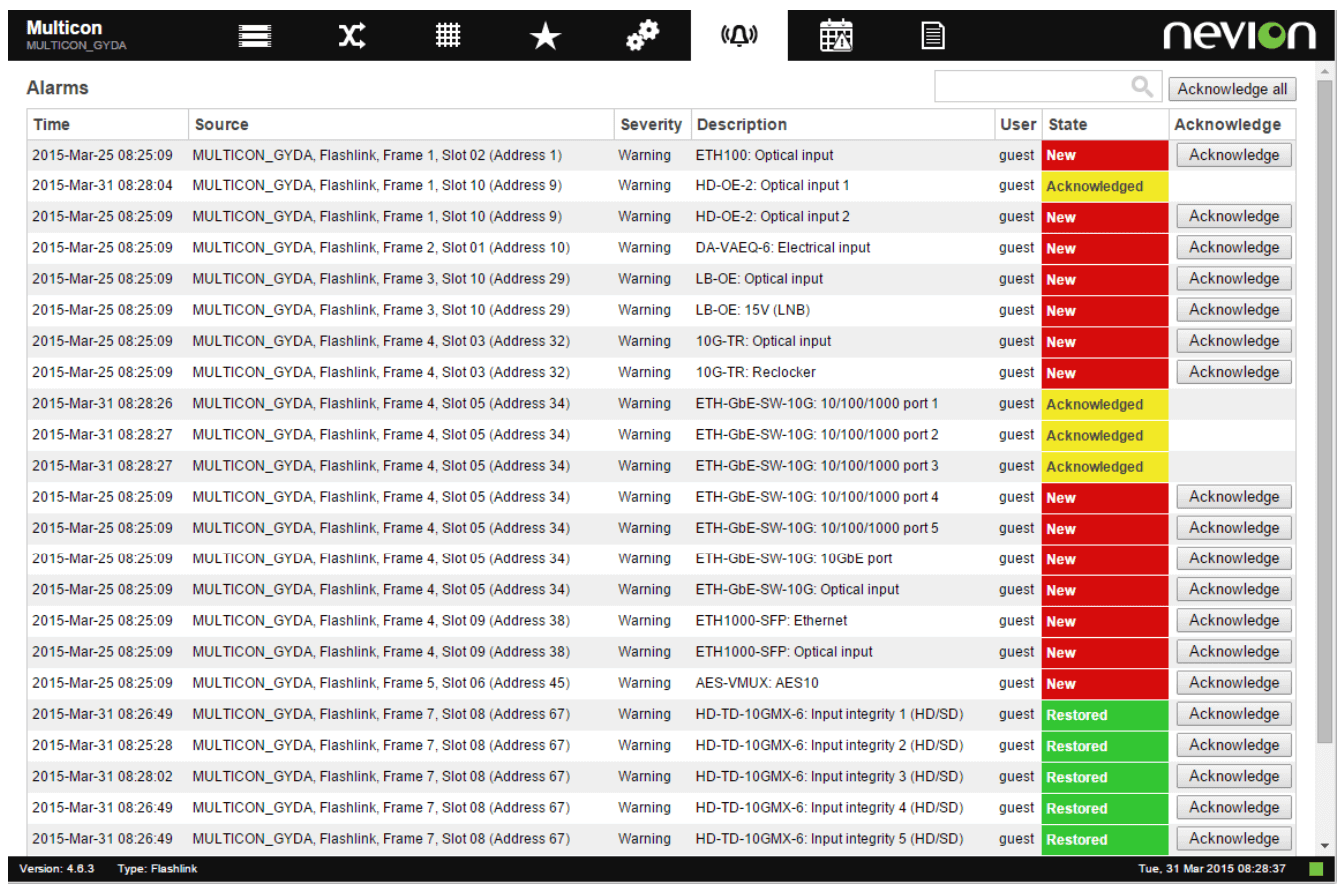Sort alarms by the Severity column
1338x890 pixels.
651,124
